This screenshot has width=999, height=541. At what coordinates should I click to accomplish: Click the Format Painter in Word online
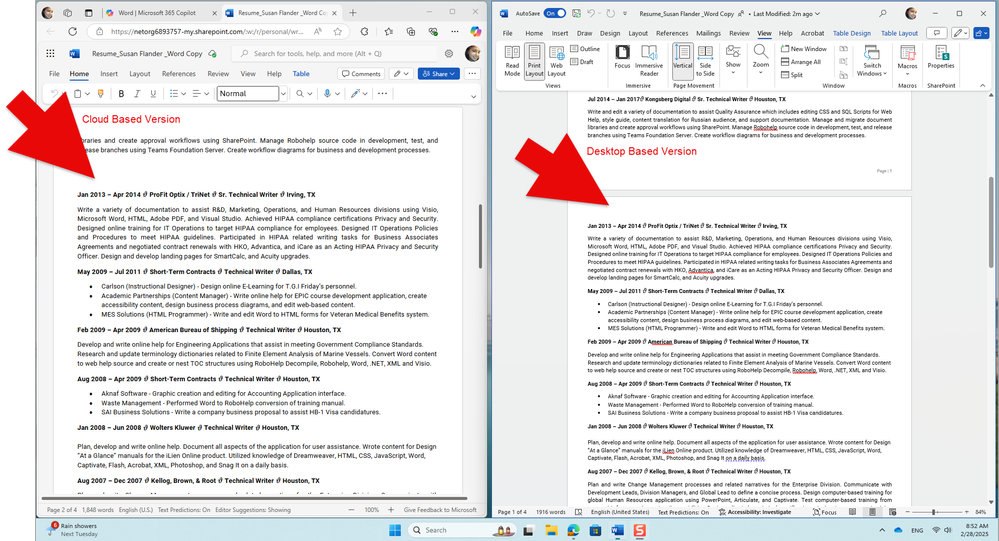100,94
